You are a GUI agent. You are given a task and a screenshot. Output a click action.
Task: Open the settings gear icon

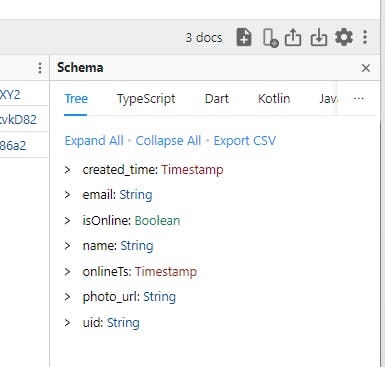tap(344, 37)
